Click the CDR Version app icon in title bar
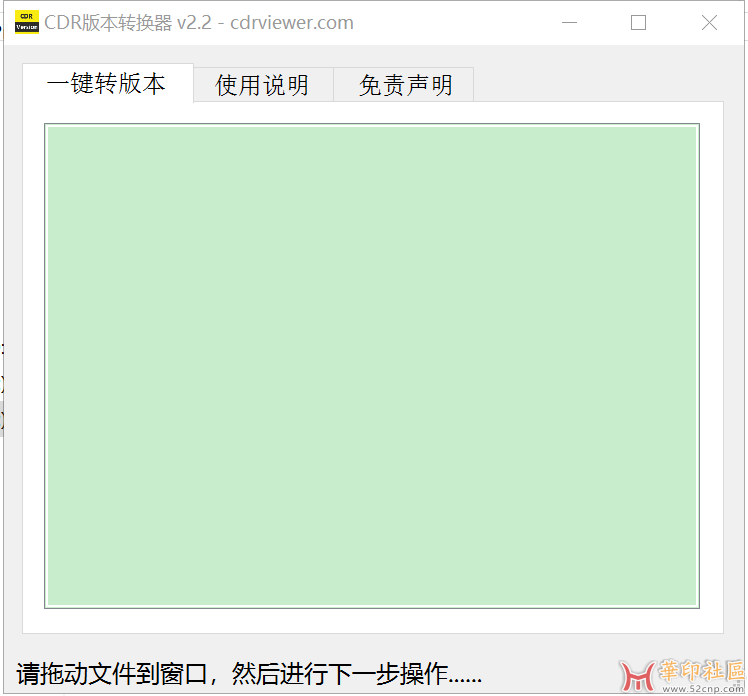The image size is (748, 696). (27, 22)
